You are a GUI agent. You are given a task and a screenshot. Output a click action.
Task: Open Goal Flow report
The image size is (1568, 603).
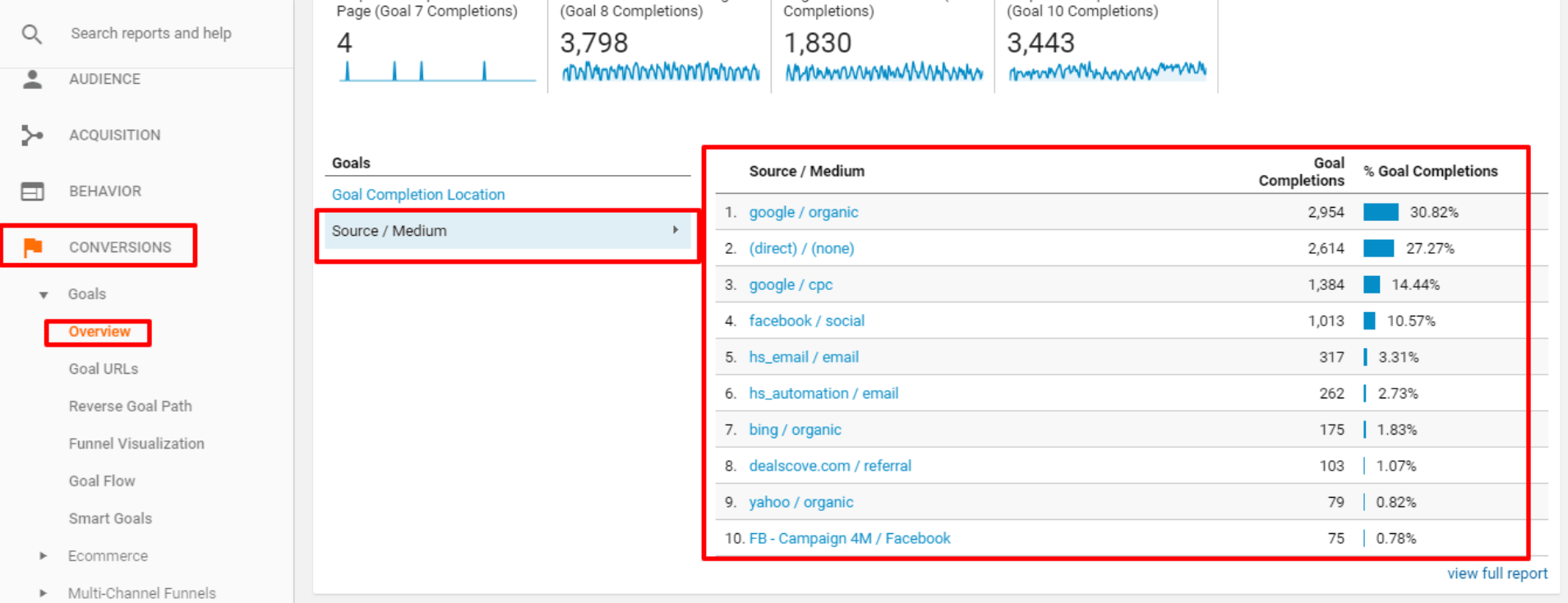(102, 481)
